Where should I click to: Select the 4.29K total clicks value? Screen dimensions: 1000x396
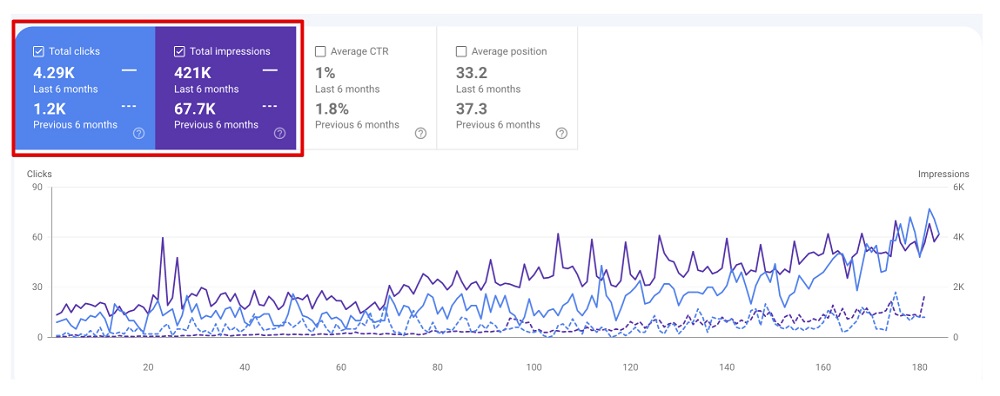click(x=54, y=73)
